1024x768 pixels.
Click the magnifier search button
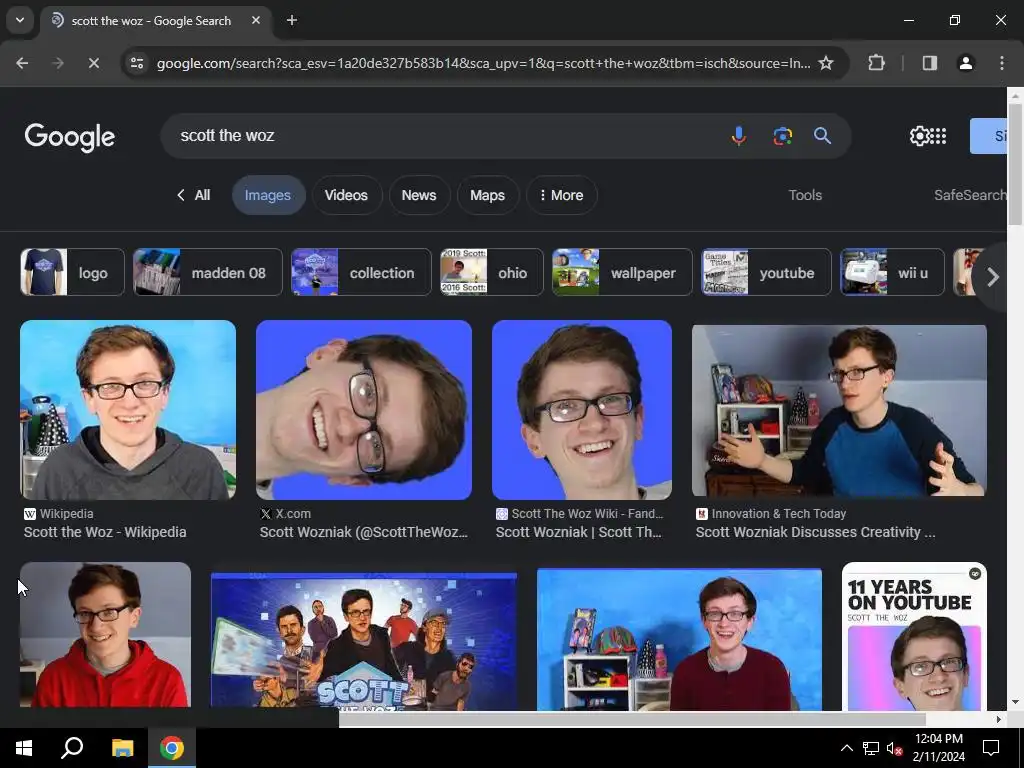pyautogui.click(x=822, y=136)
